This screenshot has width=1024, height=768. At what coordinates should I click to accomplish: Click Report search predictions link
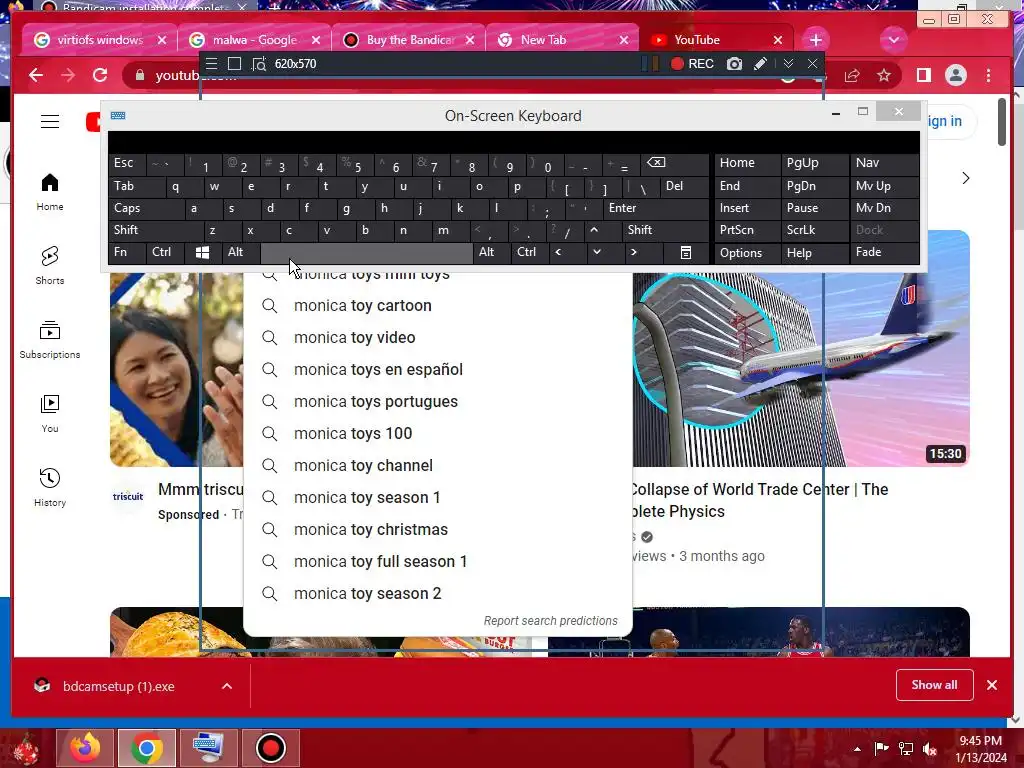[x=550, y=621]
